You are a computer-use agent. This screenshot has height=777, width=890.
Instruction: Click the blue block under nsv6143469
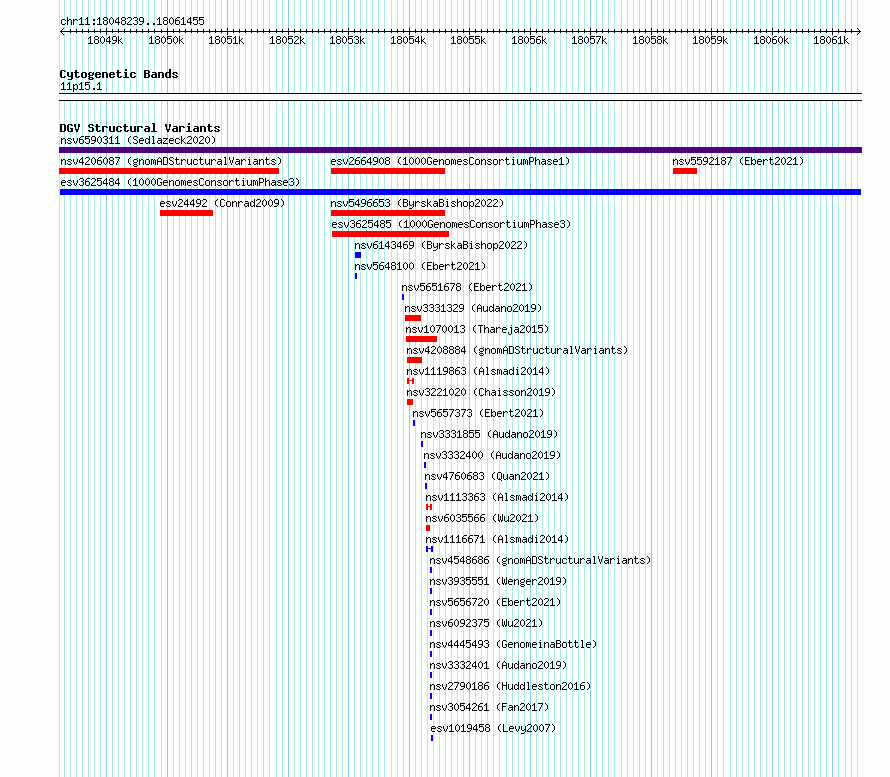tap(358, 255)
